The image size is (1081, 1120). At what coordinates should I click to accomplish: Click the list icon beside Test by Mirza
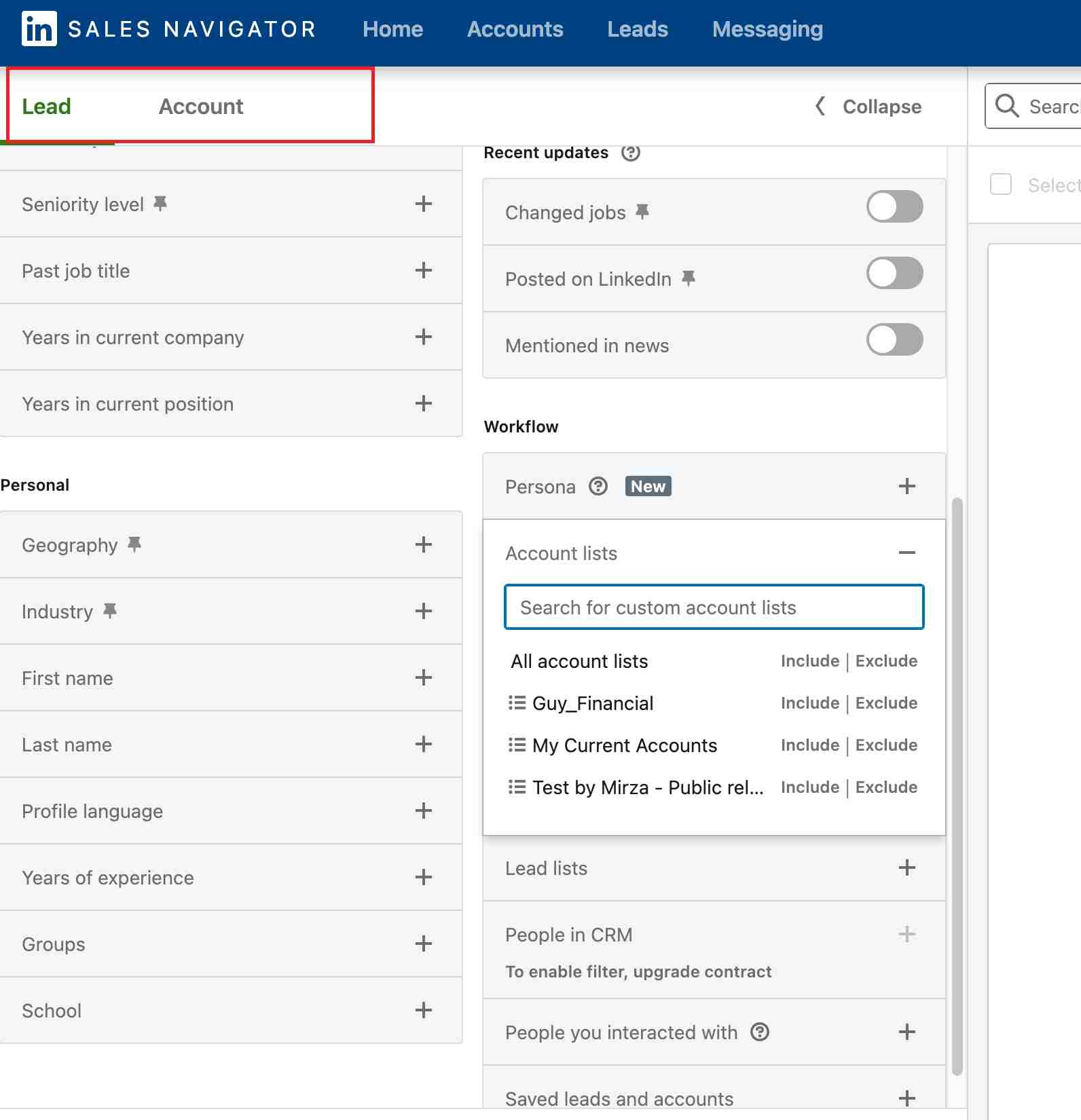pyautogui.click(x=517, y=787)
